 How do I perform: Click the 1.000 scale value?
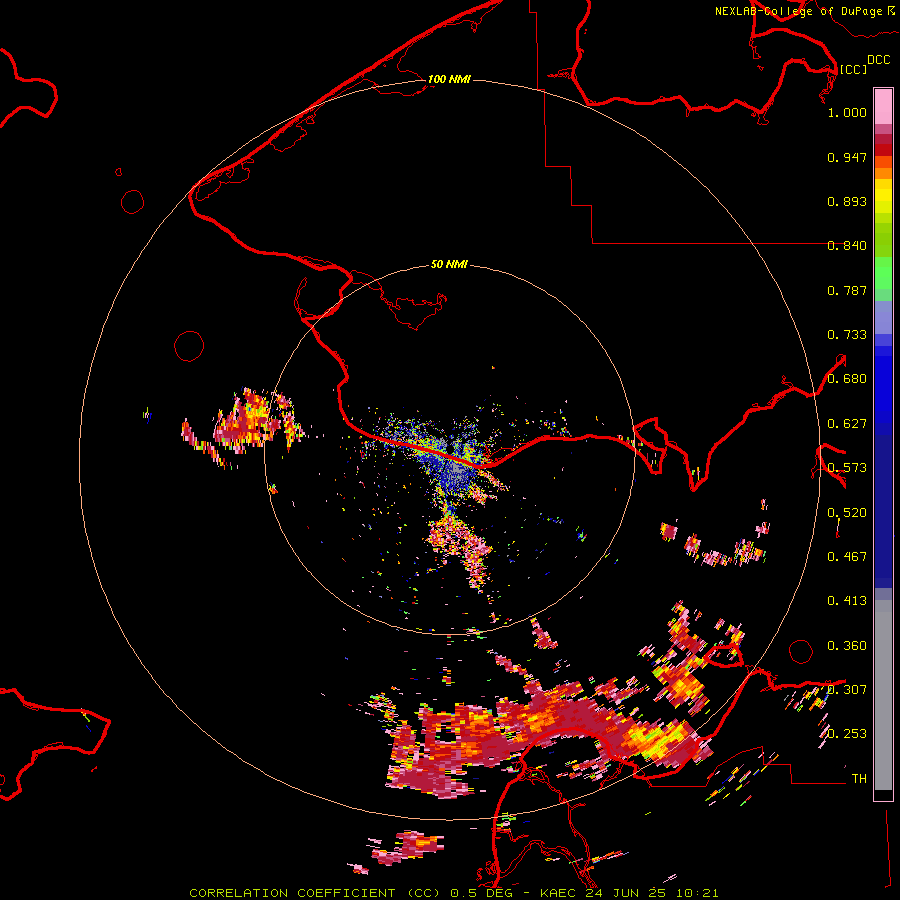click(x=847, y=112)
